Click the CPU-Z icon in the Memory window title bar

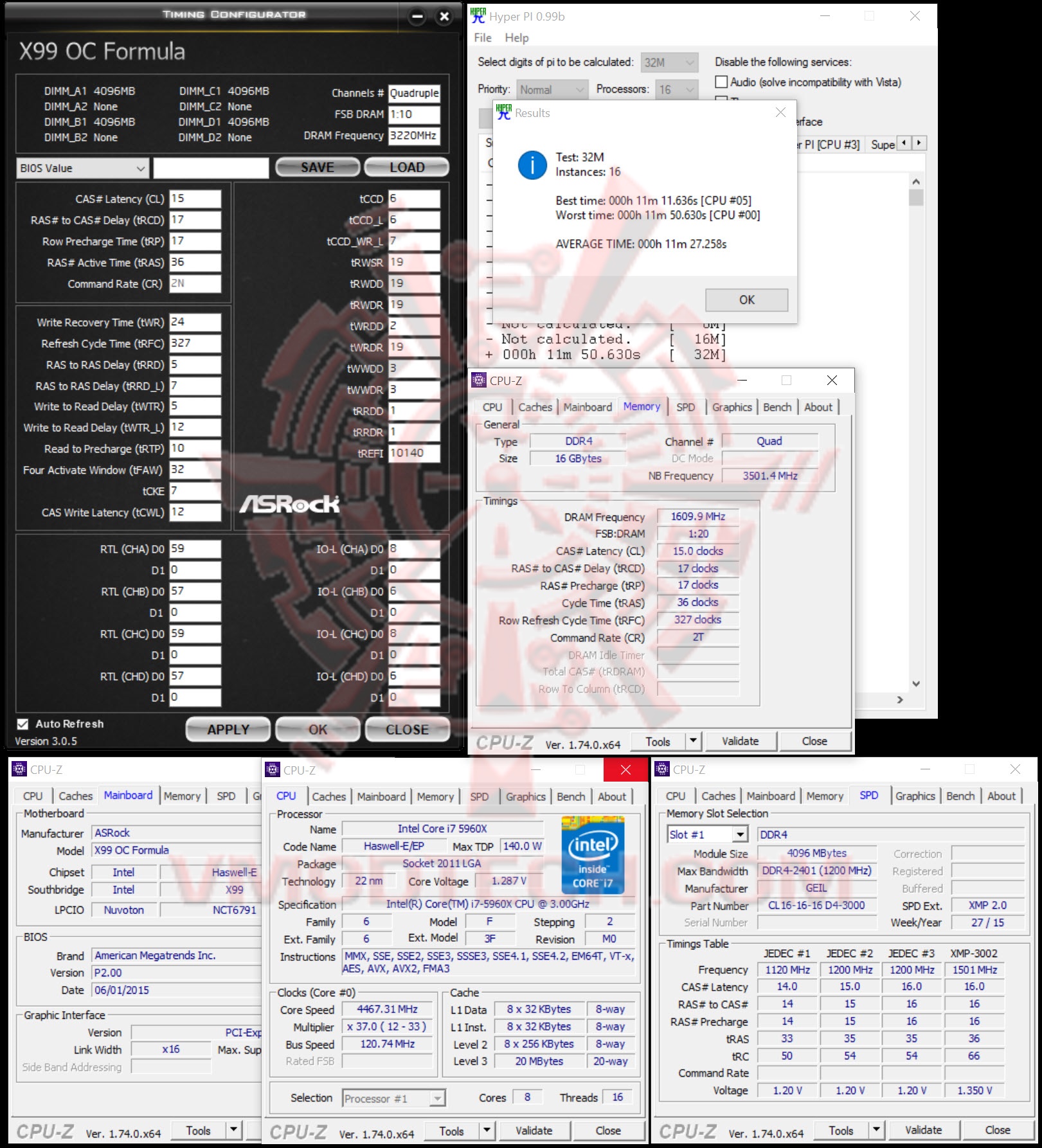pyautogui.click(x=480, y=381)
